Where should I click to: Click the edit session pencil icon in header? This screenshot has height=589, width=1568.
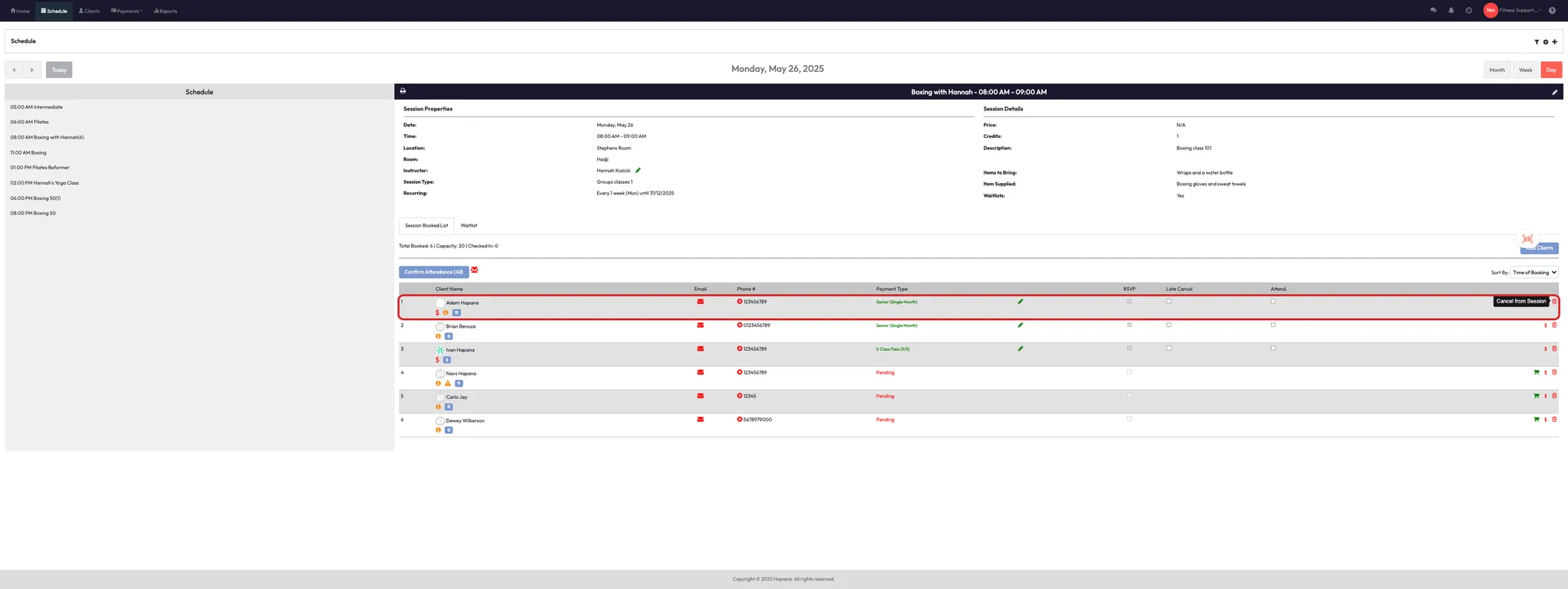coord(1554,92)
